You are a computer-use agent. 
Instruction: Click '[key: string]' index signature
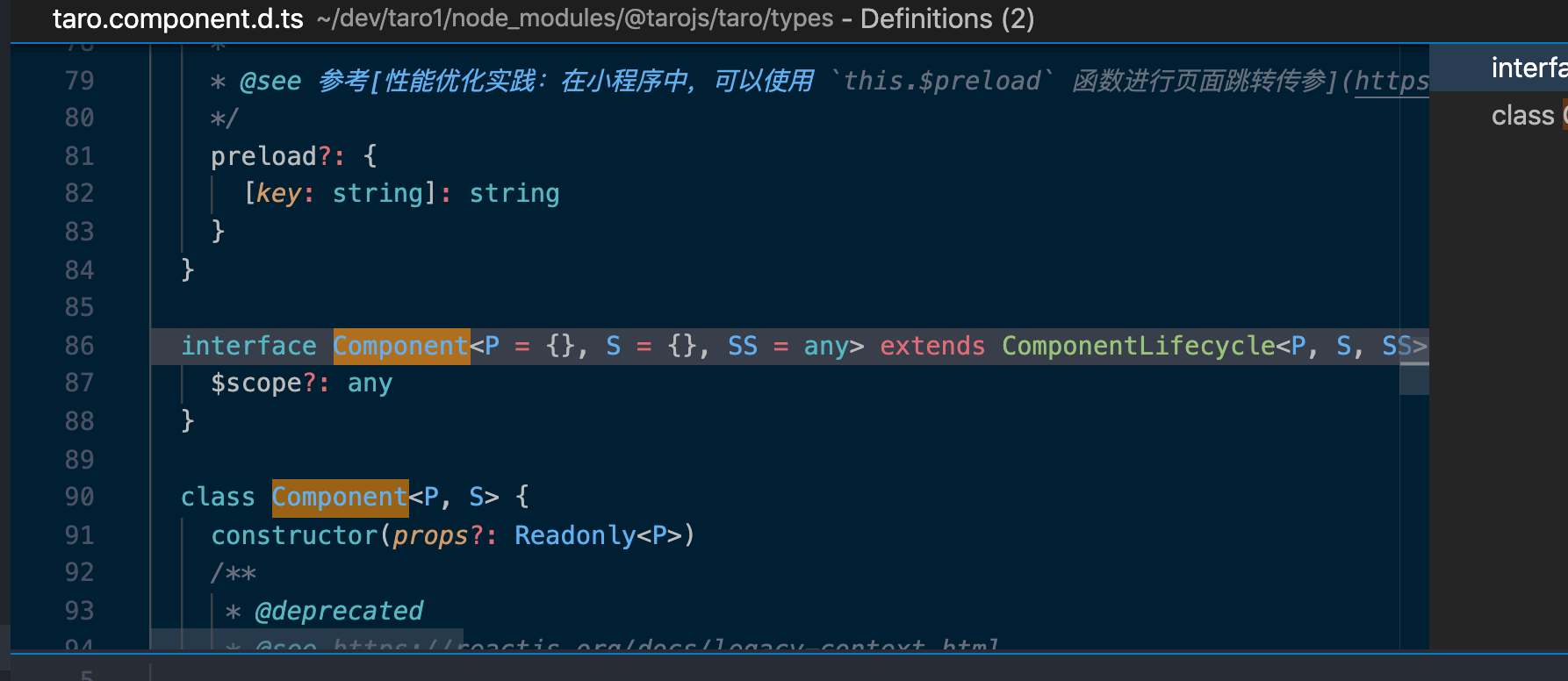(340, 193)
